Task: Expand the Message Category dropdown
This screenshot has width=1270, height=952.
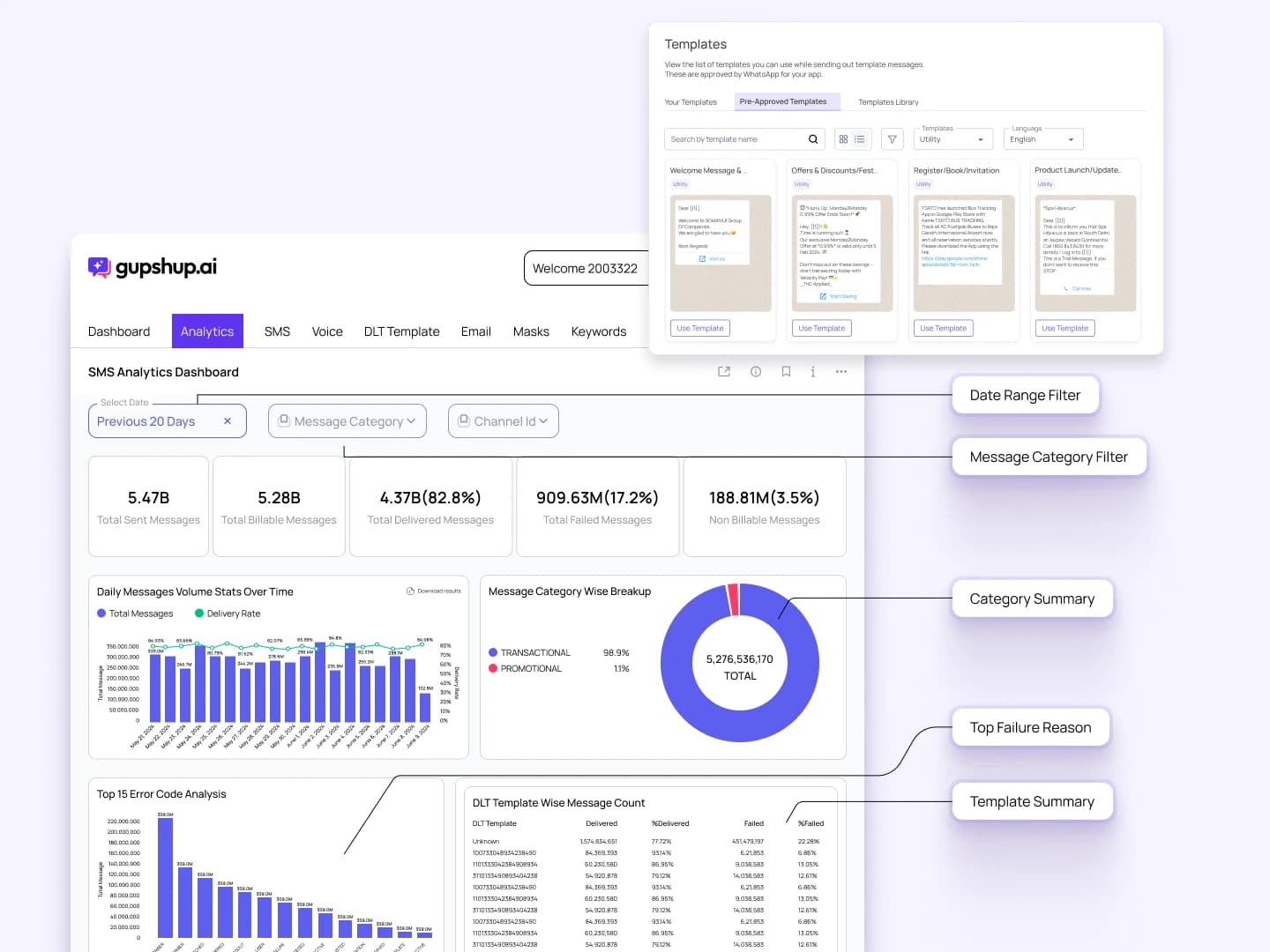Action: point(347,421)
